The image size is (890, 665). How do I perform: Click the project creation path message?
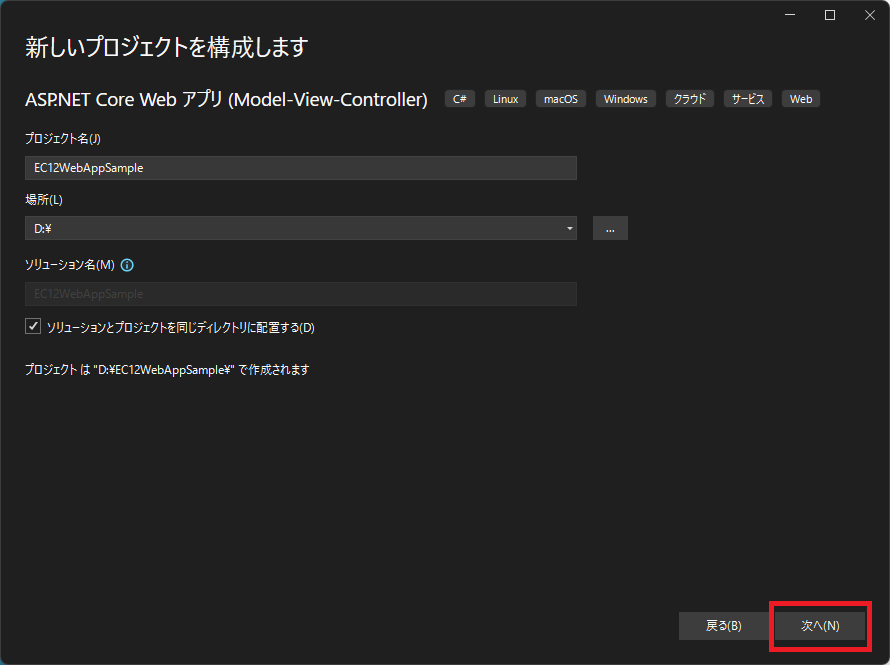coord(167,370)
